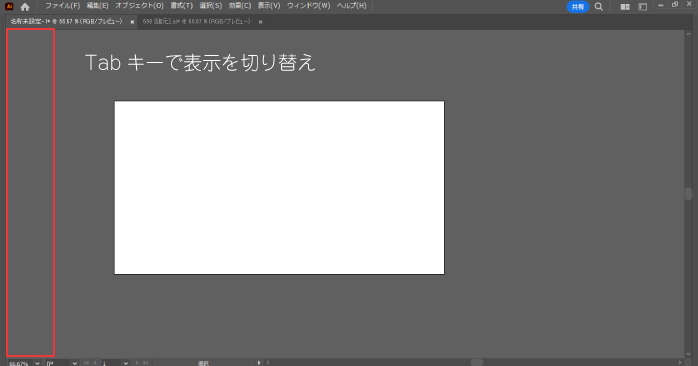Open the ファイル(F) menu

point(62,6)
